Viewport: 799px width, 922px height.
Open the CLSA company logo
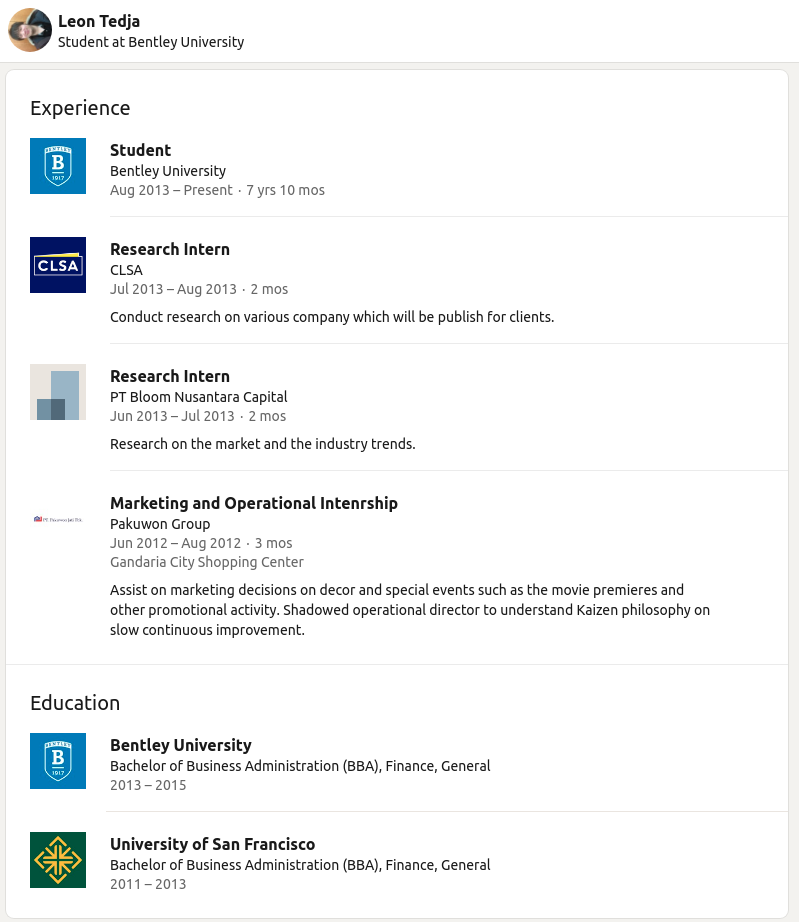coord(58,265)
